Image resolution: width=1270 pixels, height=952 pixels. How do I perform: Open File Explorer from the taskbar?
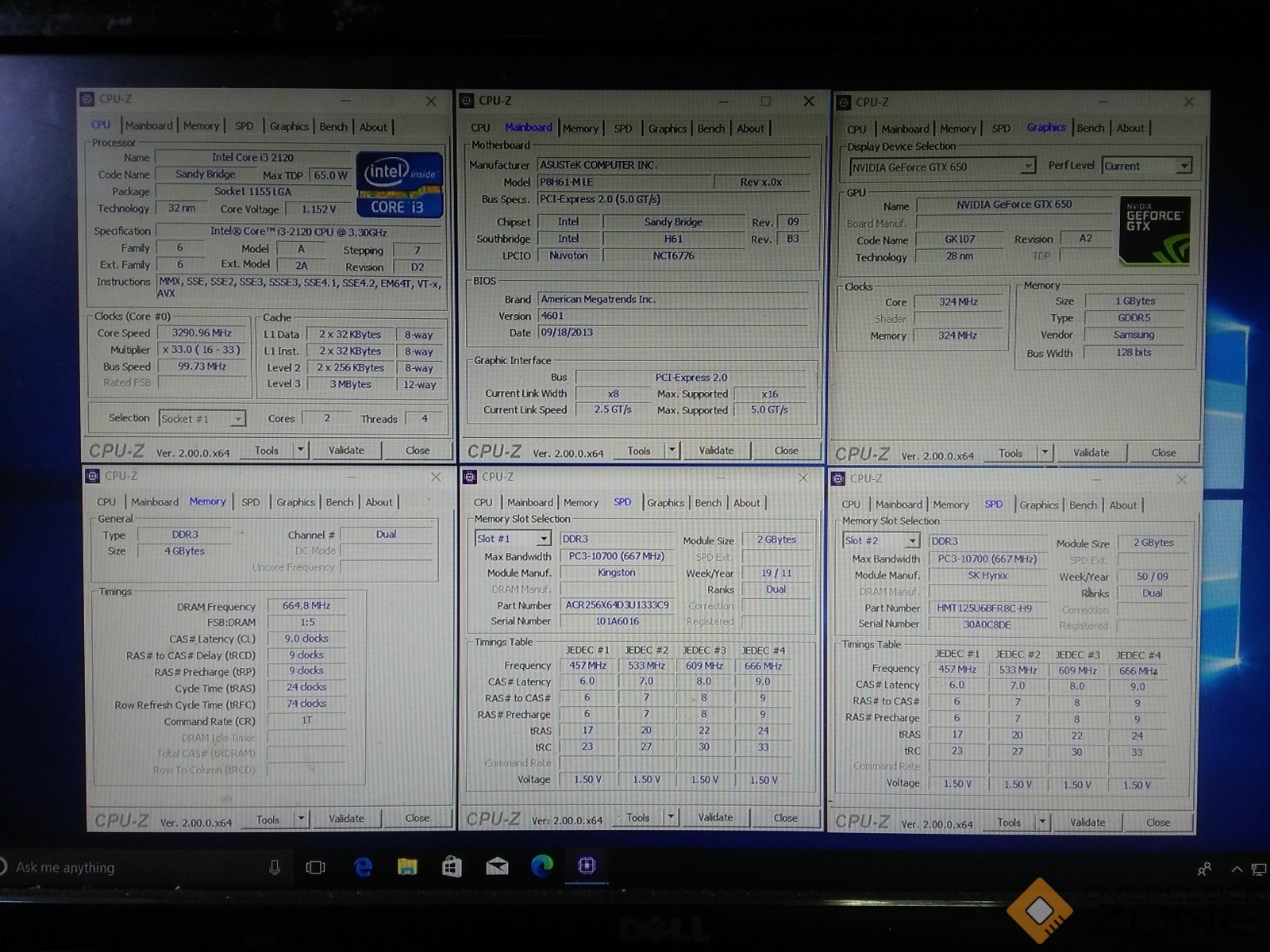coord(407,866)
